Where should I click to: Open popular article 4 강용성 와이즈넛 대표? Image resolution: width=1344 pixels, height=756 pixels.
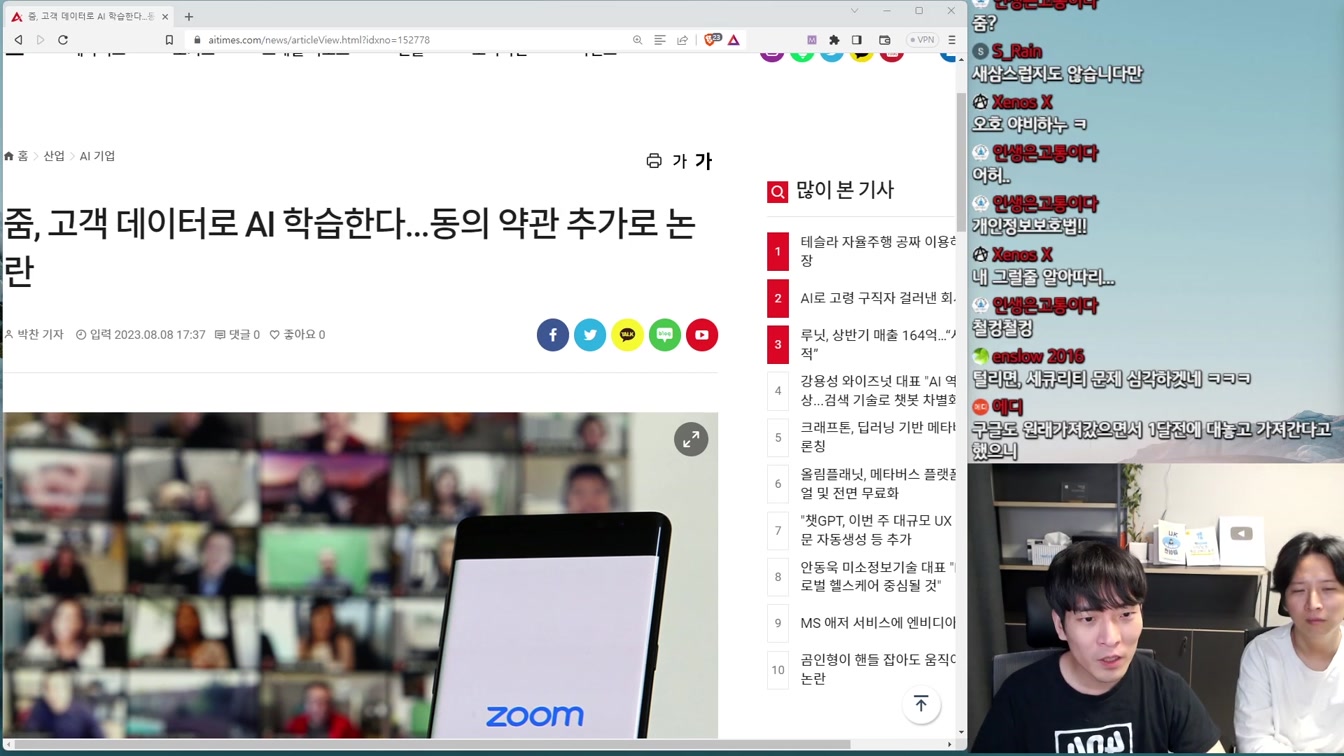878,390
